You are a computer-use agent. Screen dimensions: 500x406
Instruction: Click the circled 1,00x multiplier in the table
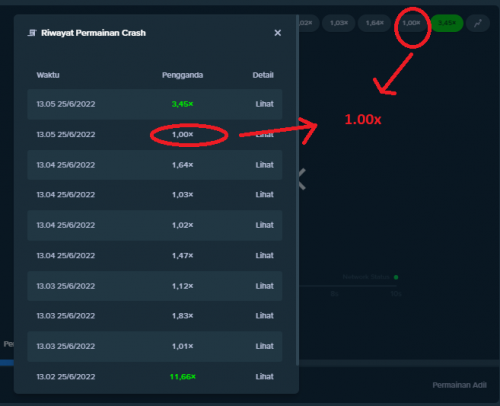pyautogui.click(x=182, y=135)
